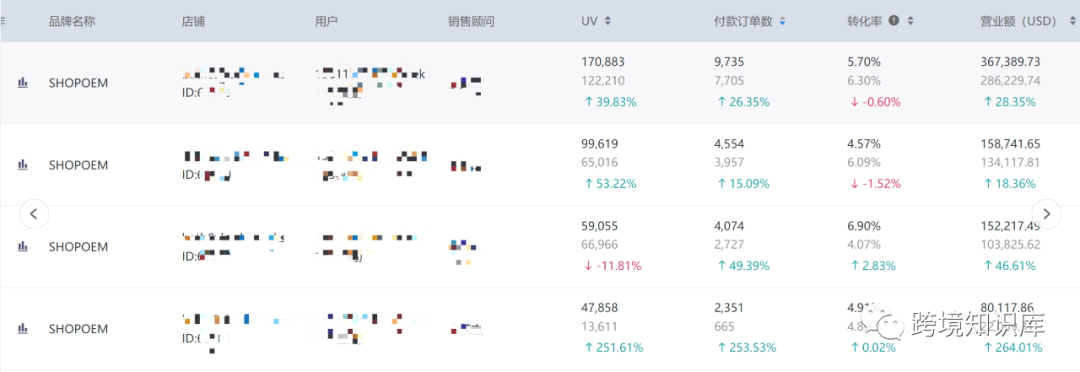Click fourth row SHOPOEM brand name
1080x372 pixels.
tap(79, 329)
